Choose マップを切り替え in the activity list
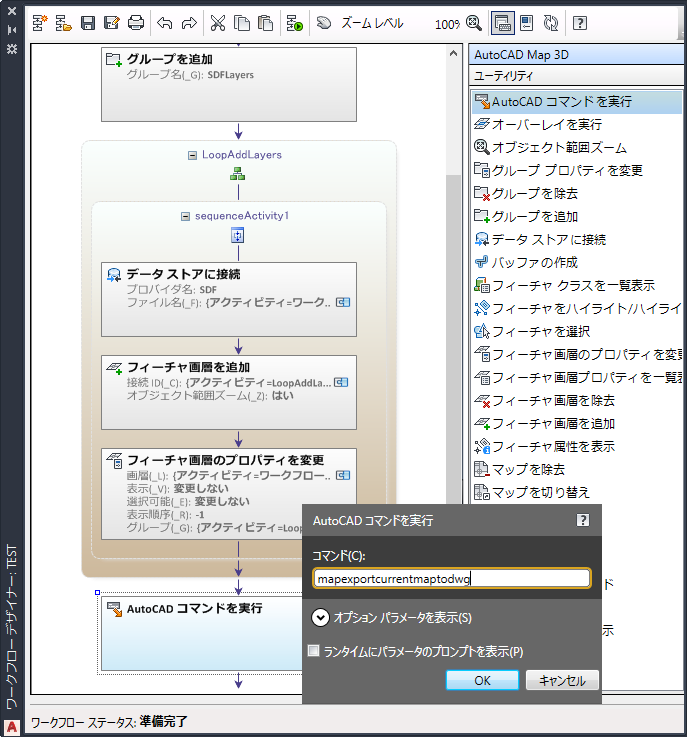Image resolution: width=687 pixels, height=737 pixels. click(577, 493)
